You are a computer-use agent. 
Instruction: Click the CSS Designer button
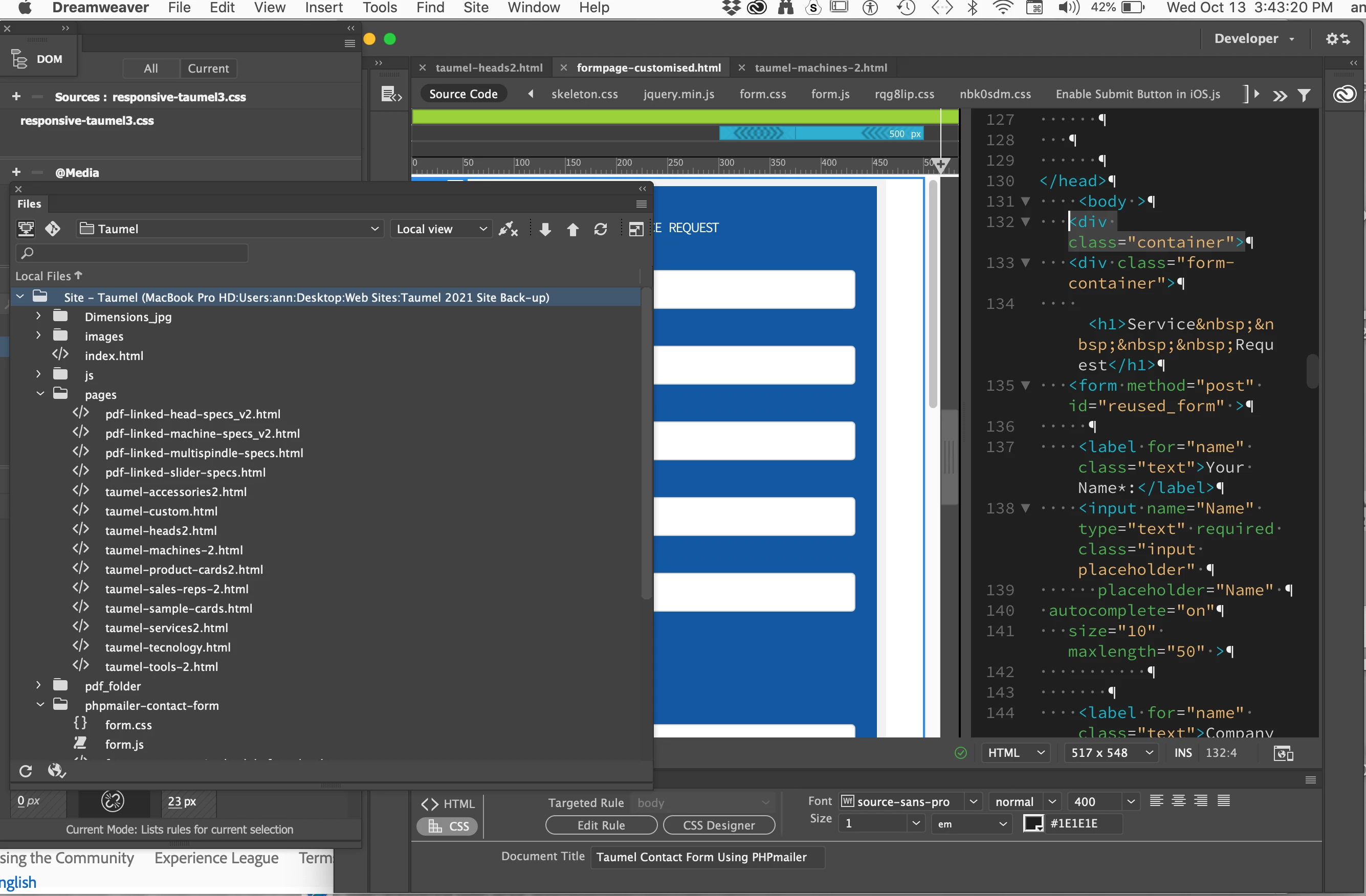coord(719,825)
